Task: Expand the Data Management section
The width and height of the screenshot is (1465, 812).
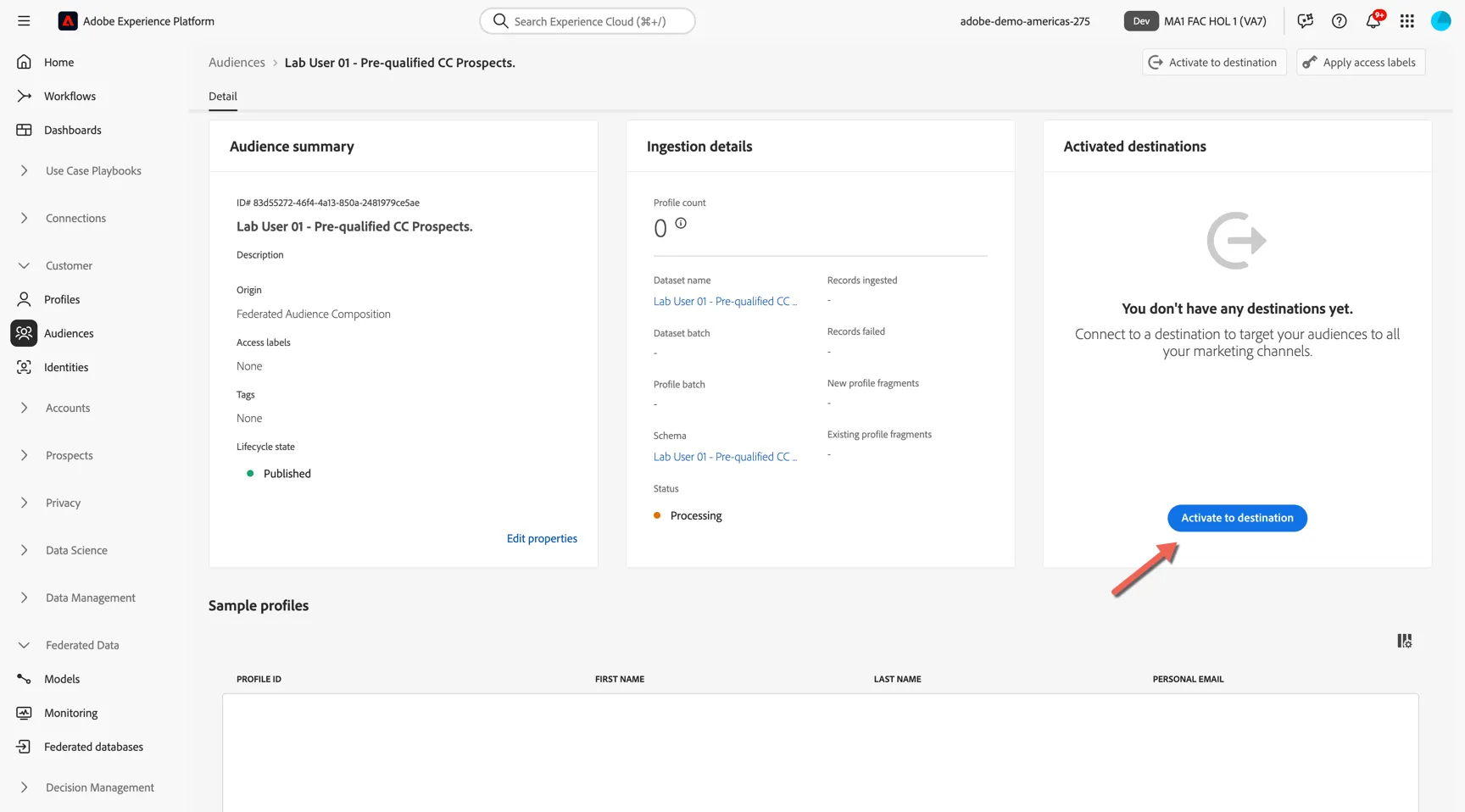Action: point(24,598)
